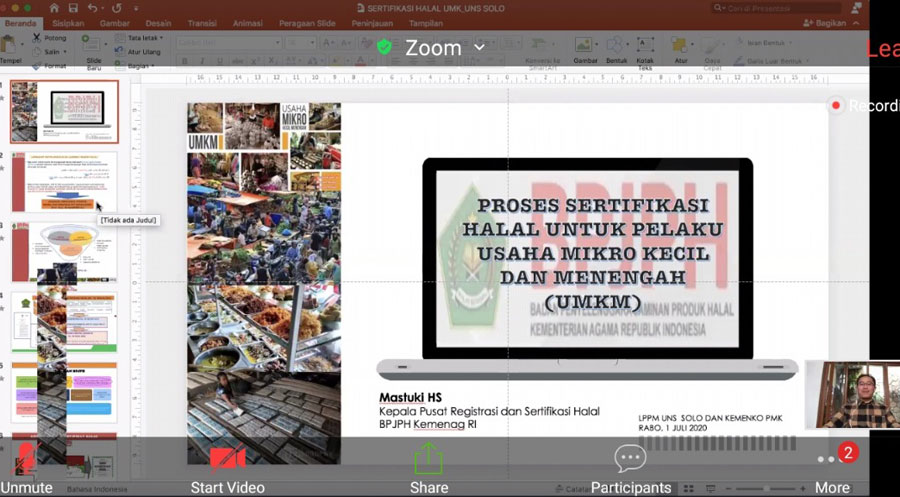The image size is (900, 497).
Task: Click the Potong scissors icon
Action: tap(37, 38)
